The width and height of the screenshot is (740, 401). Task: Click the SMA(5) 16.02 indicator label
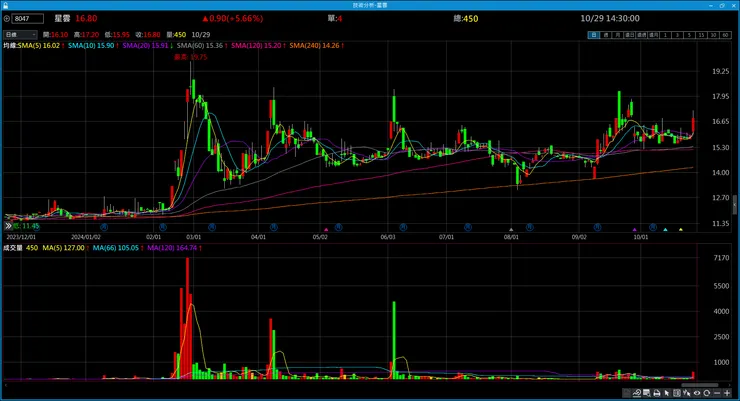[x=41, y=46]
